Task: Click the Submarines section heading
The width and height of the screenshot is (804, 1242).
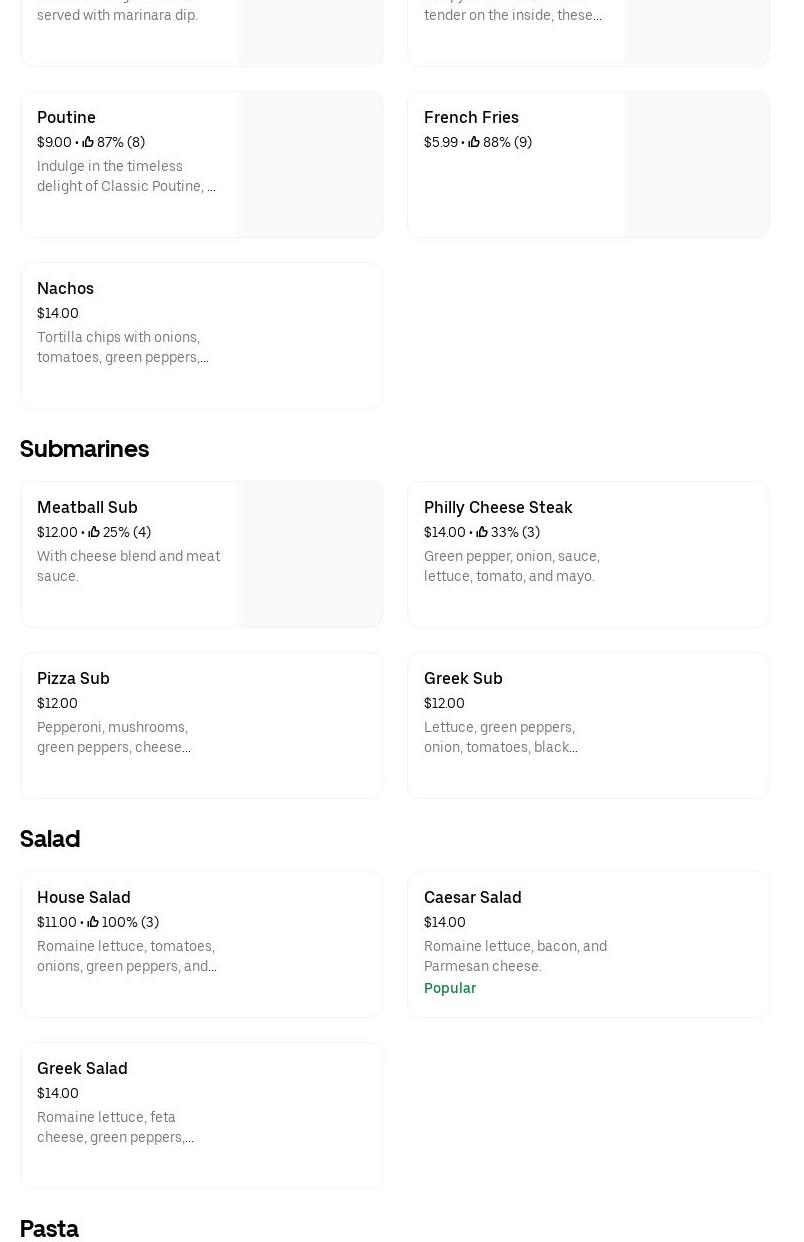Action: 84,449
